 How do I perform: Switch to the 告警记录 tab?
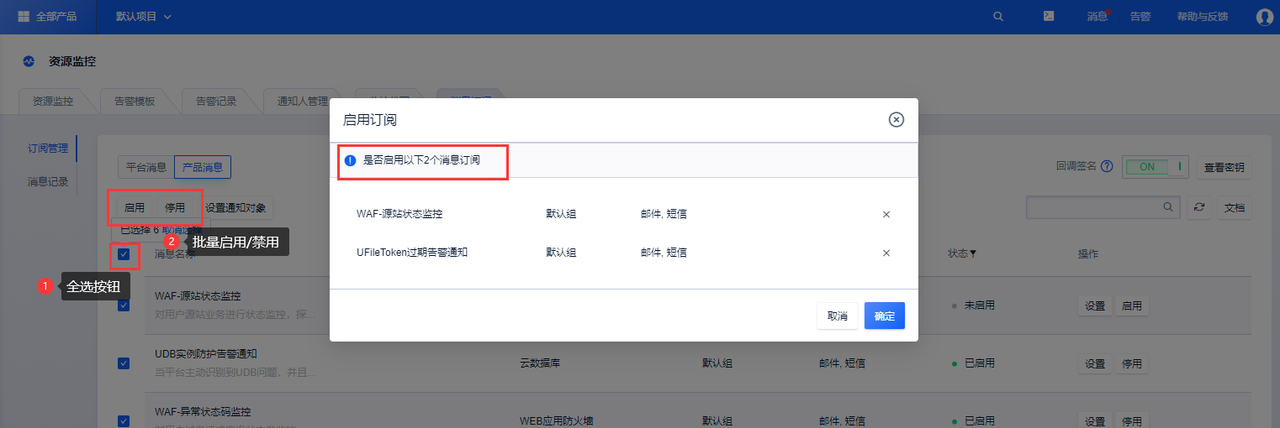(216, 100)
